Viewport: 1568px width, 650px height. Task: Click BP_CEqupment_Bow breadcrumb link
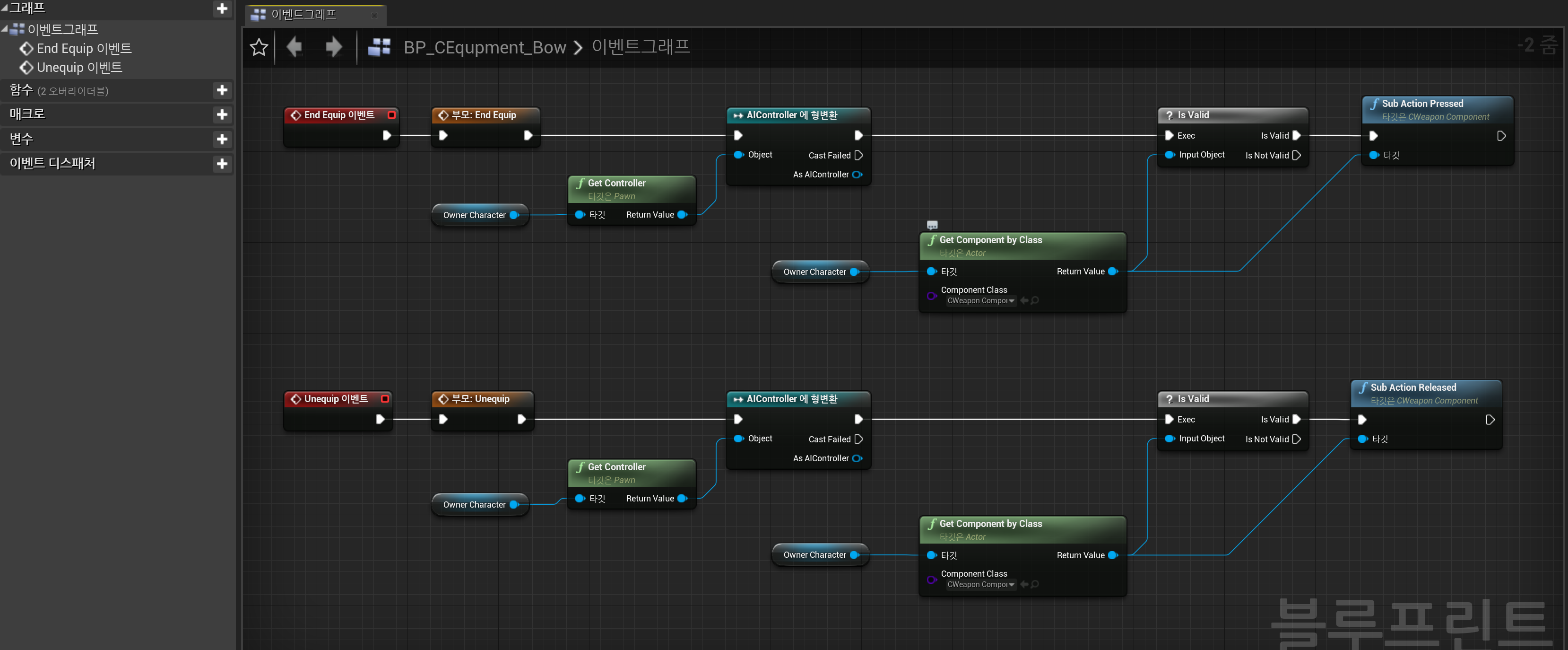(485, 47)
